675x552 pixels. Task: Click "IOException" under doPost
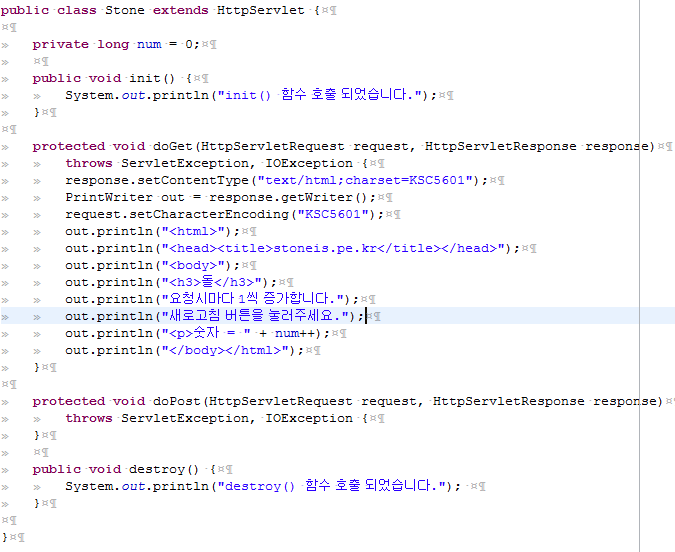click(x=309, y=418)
